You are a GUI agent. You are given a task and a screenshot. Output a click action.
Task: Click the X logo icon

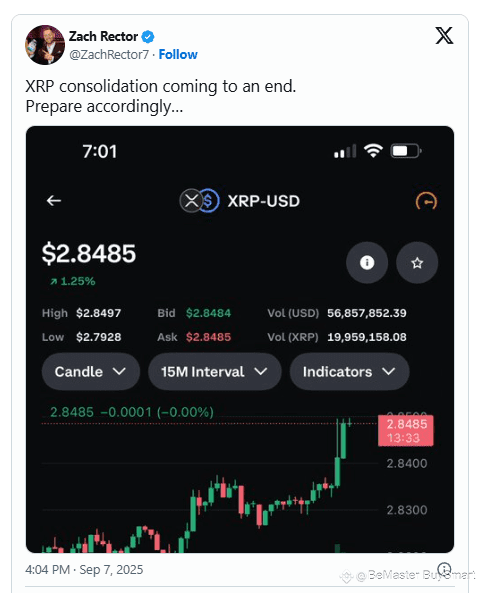pos(444,36)
